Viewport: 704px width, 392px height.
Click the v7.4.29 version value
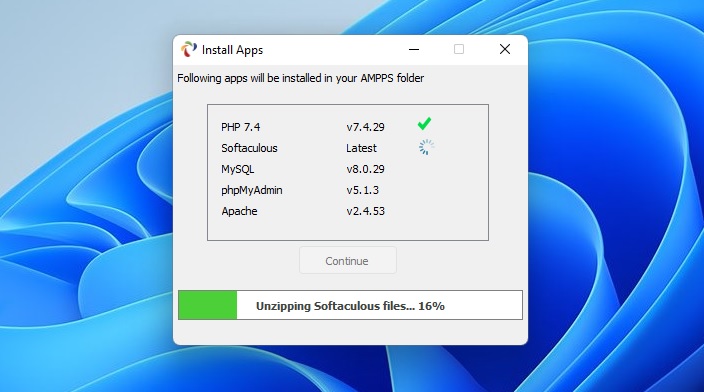point(365,127)
